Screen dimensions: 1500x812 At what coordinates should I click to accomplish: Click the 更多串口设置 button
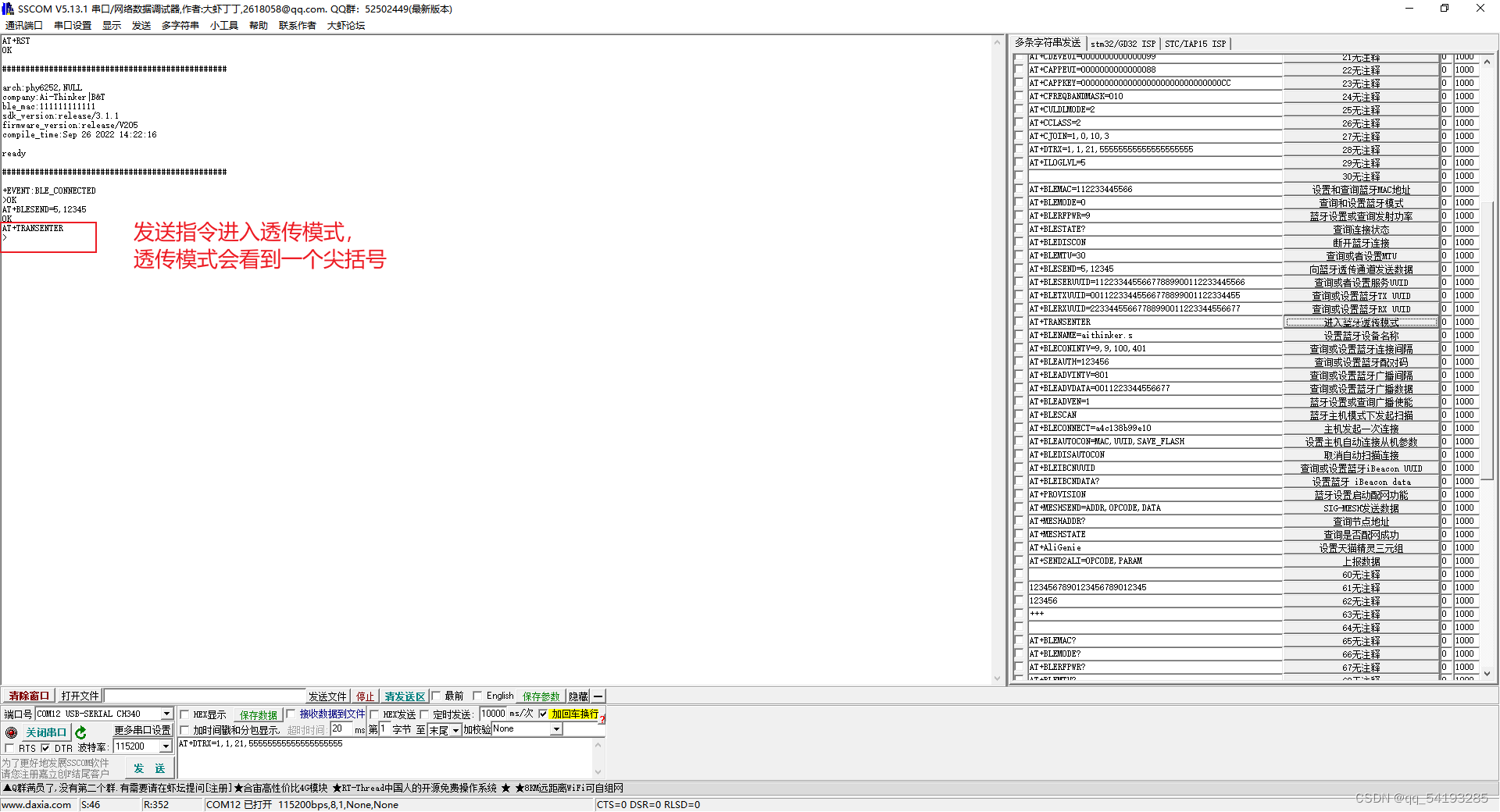click(142, 730)
